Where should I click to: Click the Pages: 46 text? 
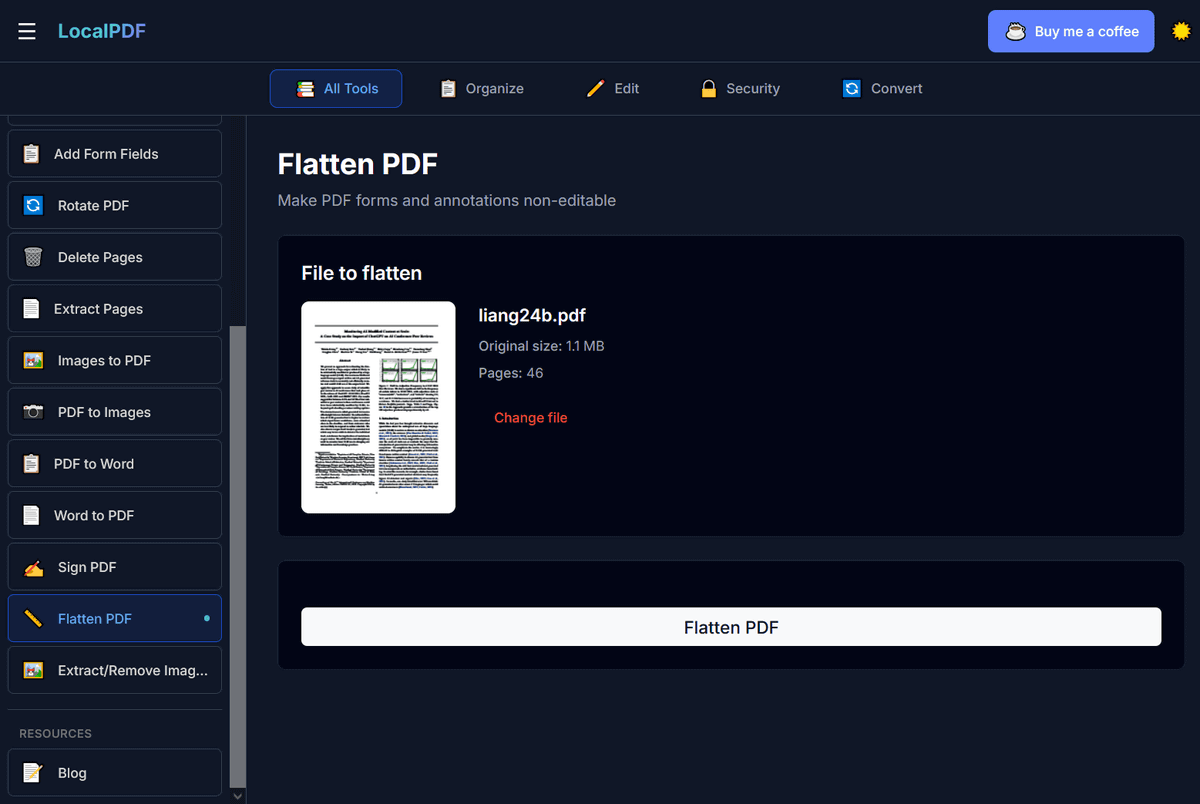click(511, 373)
